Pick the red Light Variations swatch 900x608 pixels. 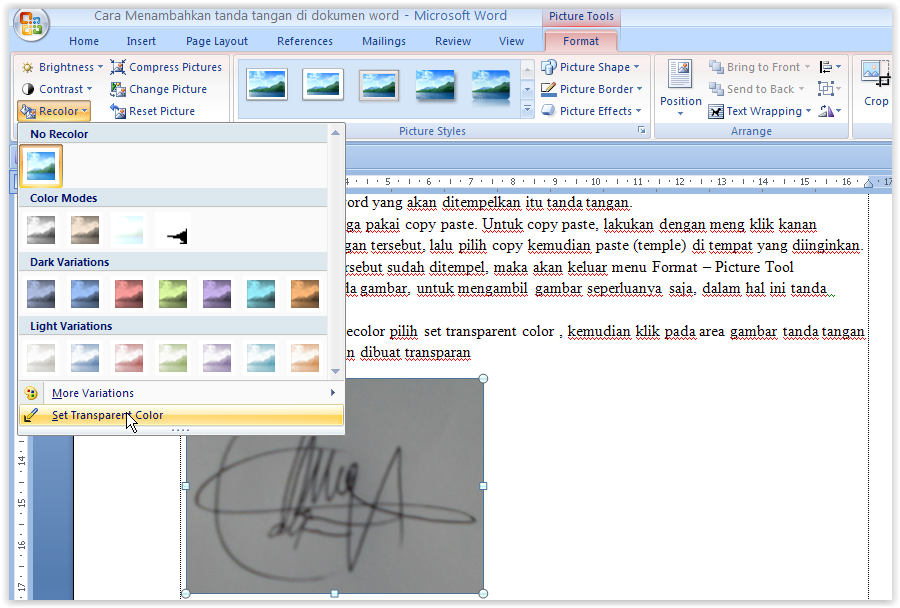129,358
